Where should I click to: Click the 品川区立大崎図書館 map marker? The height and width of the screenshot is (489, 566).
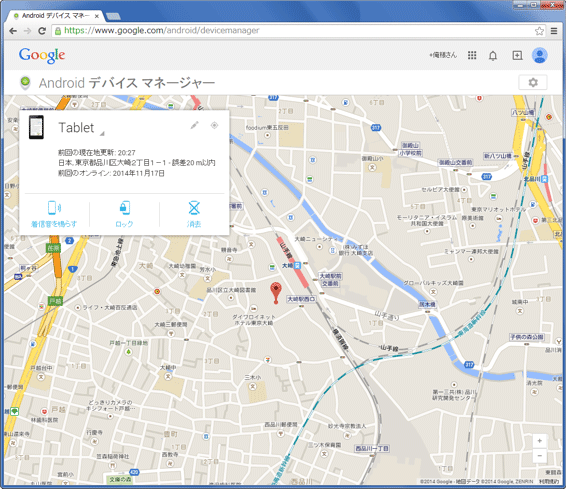tap(231, 298)
